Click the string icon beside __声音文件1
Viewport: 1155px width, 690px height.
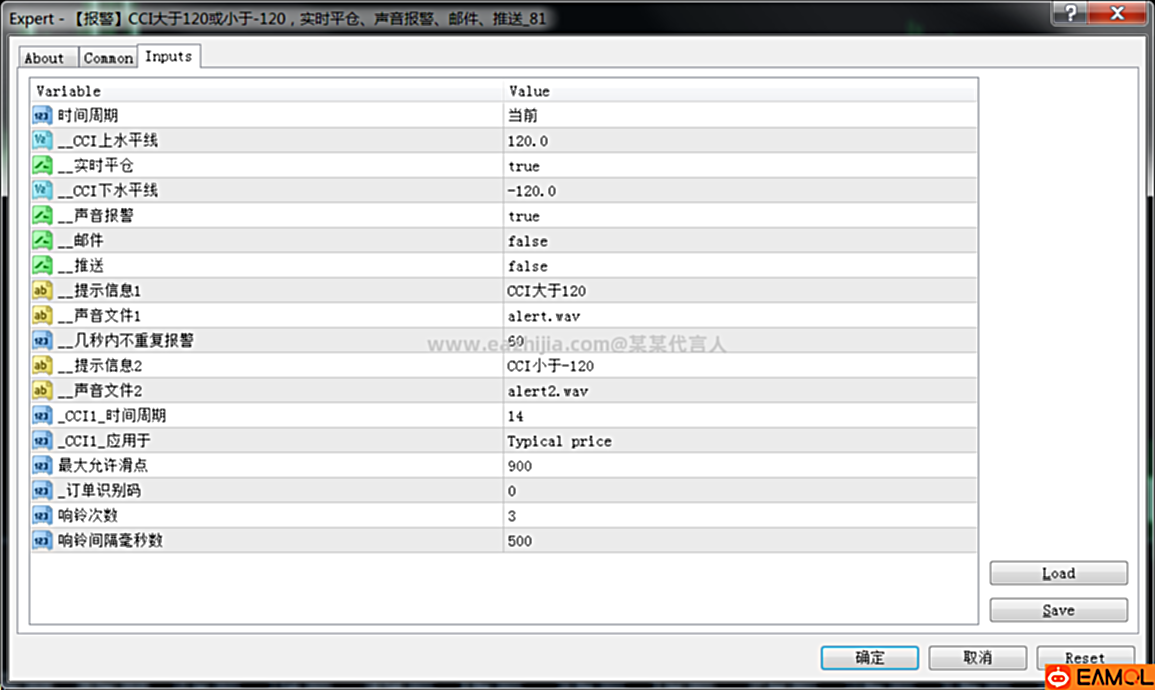point(42,316)
